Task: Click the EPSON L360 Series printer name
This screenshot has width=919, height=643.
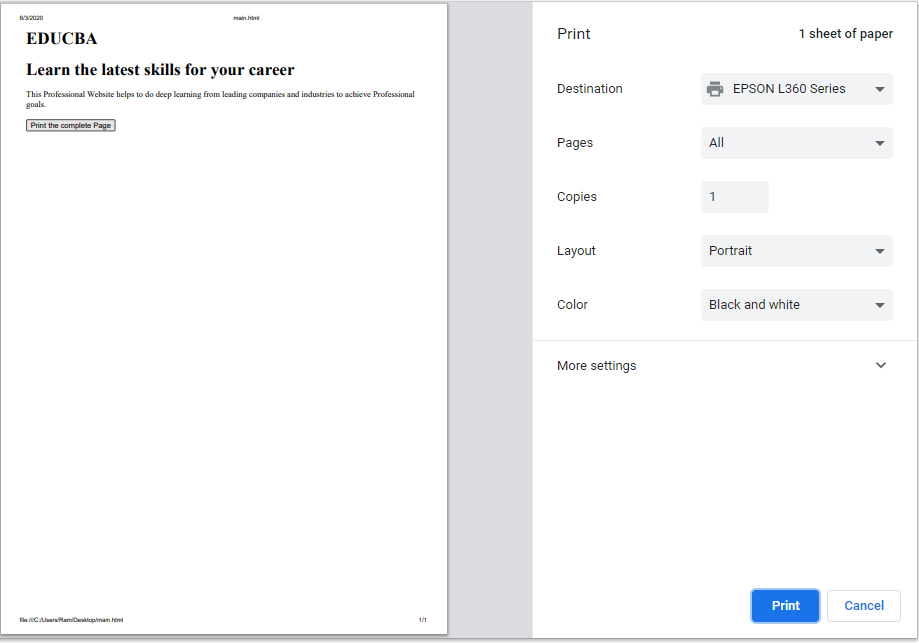Action: pos(788,89)
